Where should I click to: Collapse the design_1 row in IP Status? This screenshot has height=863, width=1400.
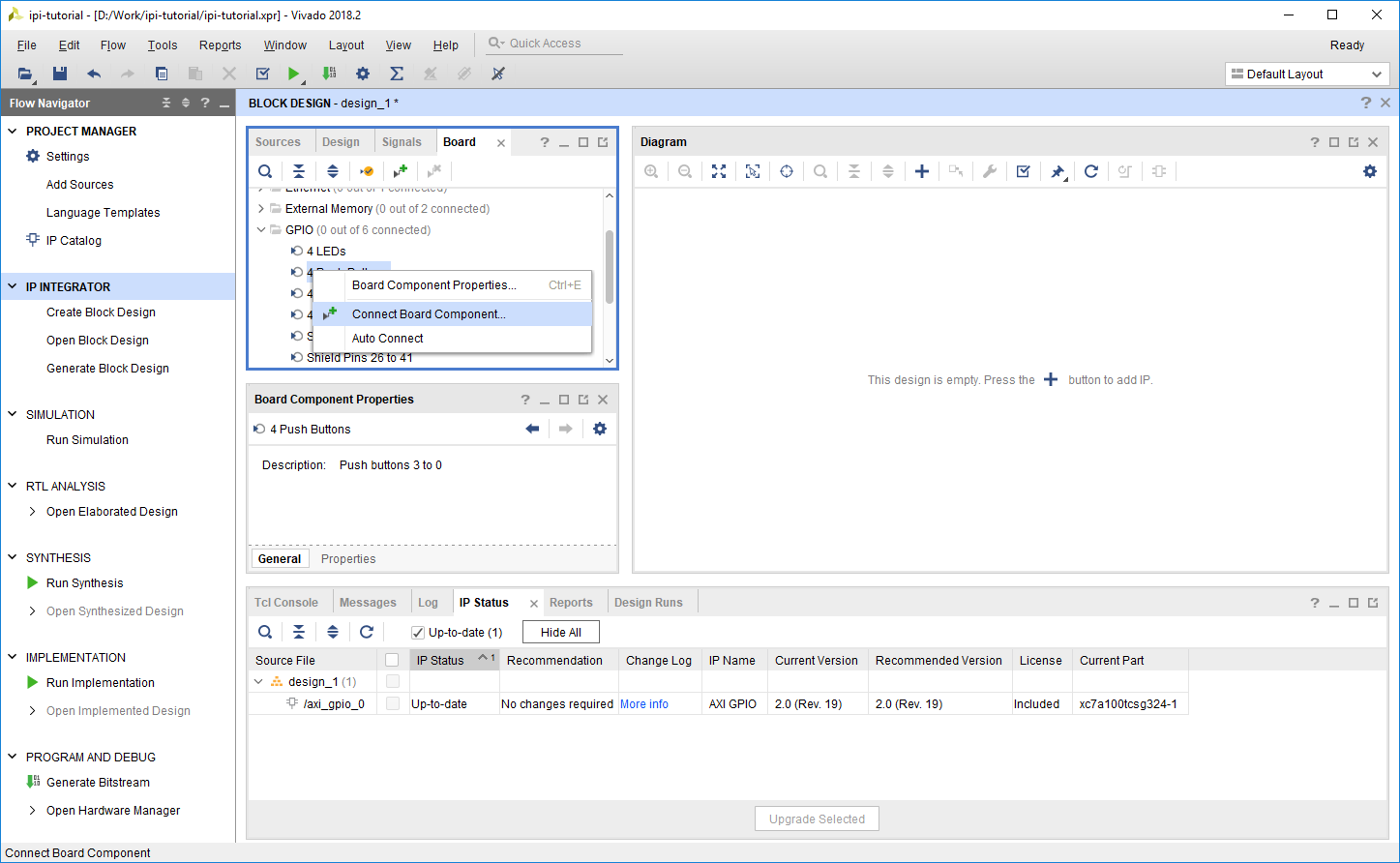(259, 682)
